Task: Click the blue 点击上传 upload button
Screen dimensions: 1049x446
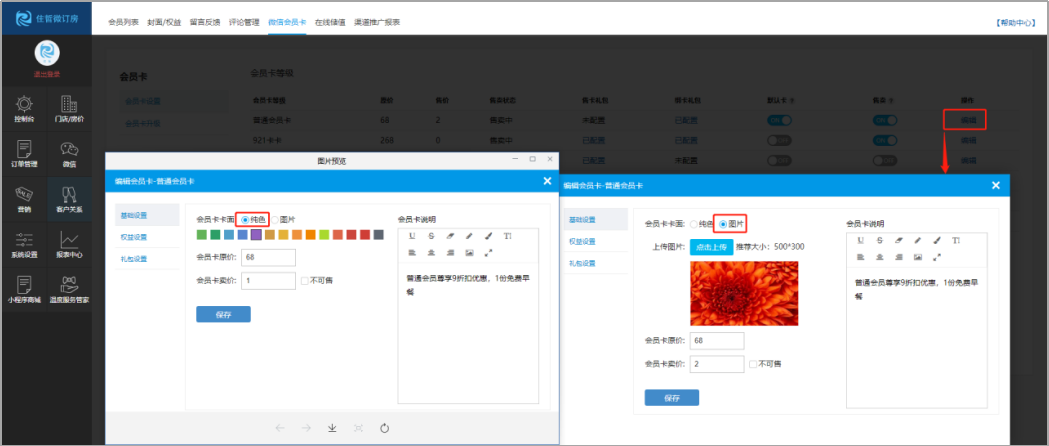Action: 711,246
